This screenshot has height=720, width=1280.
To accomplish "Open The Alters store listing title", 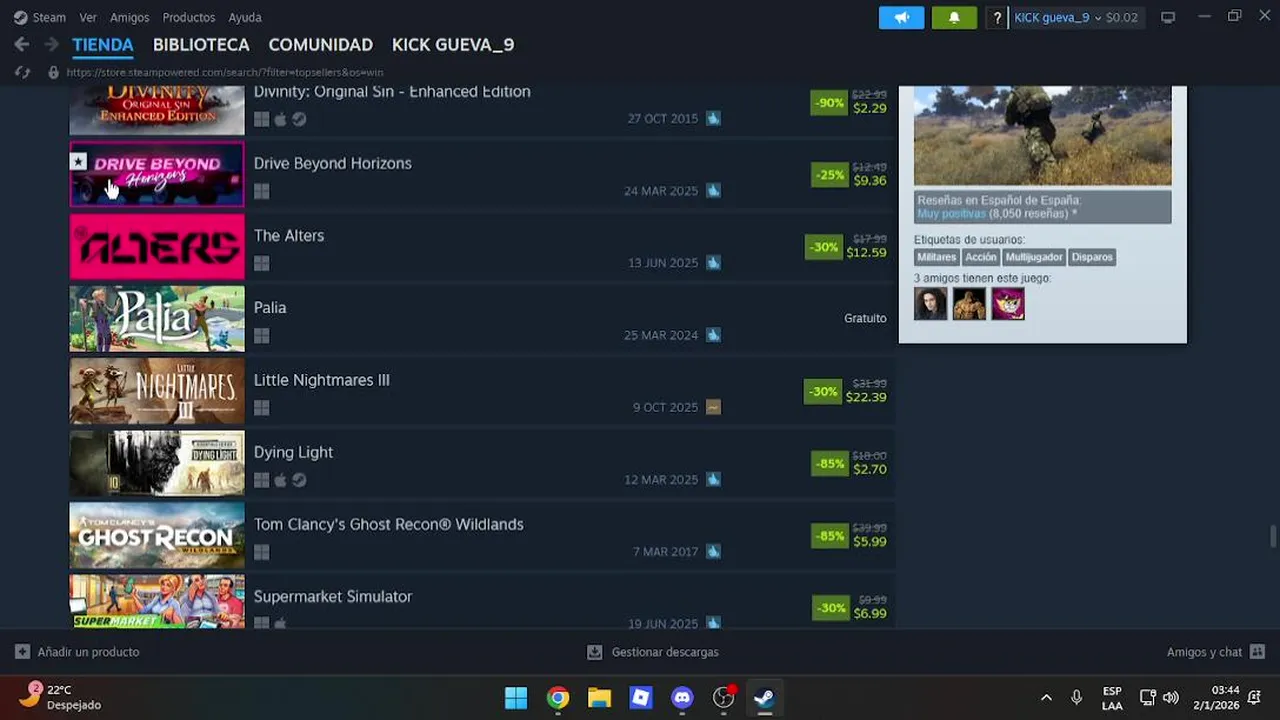I will tap(289, 236).
